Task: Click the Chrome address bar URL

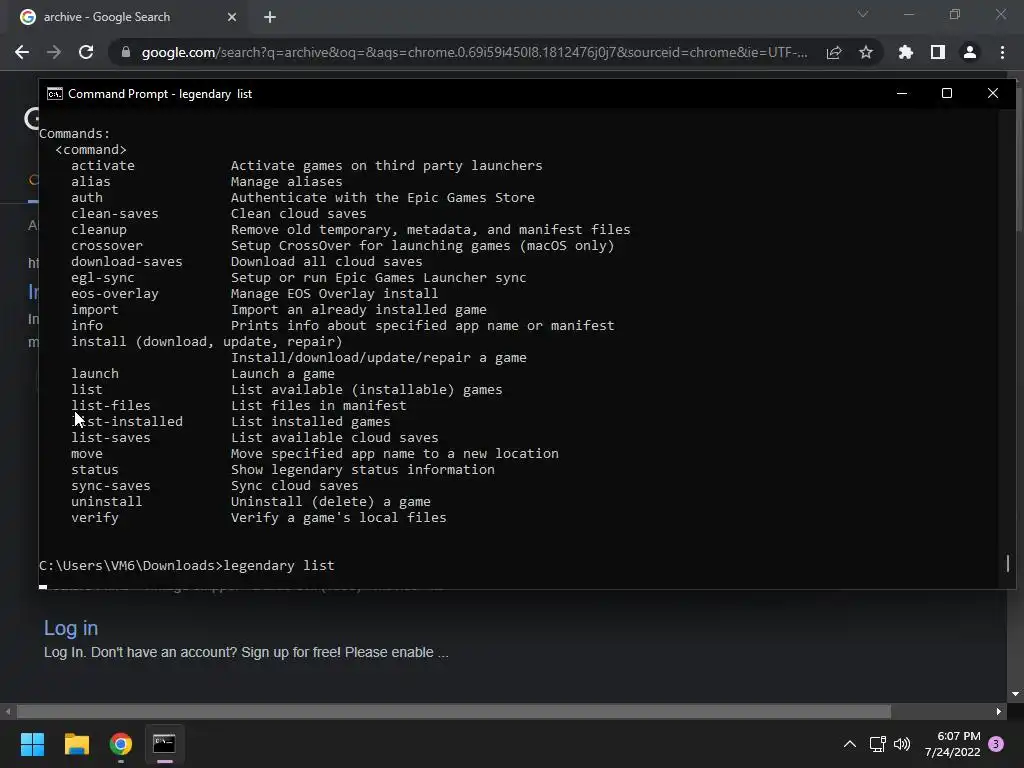Action: (x=474, y=52)
